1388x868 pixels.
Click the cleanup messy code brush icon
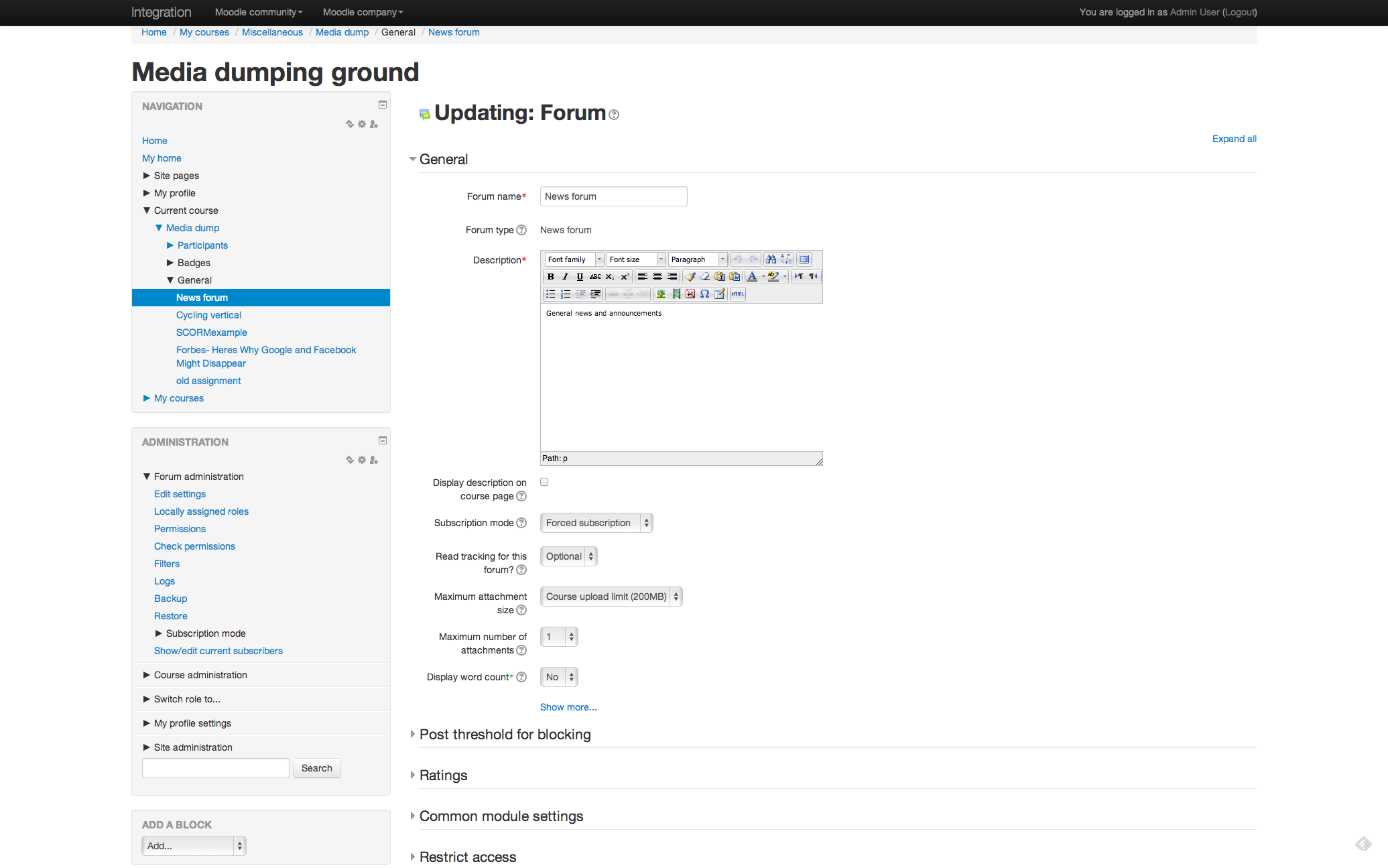tap(690, 276)
